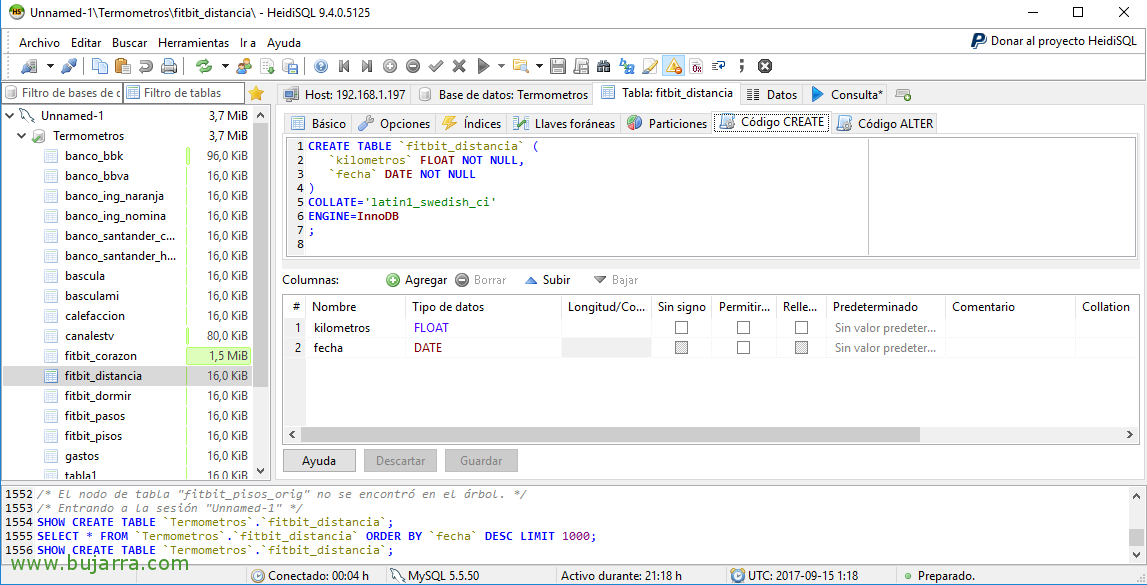
Task: Toggle Permitir NULL checkbox for fecha
Action: 743,348
